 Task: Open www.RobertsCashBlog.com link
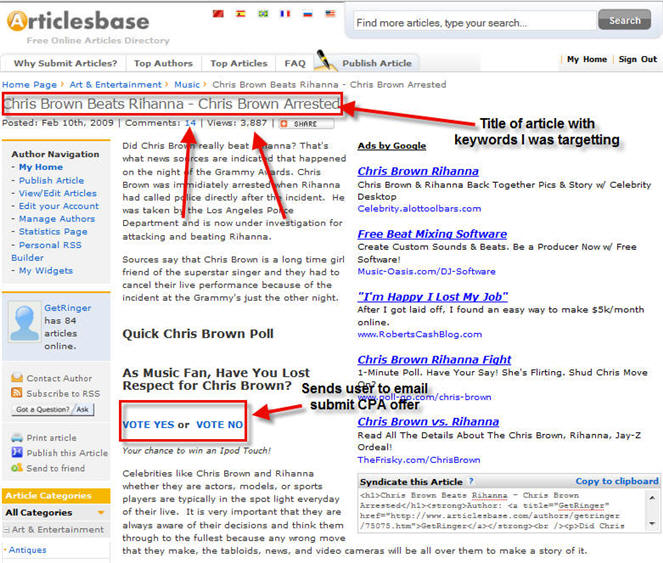tap(419, 334)
